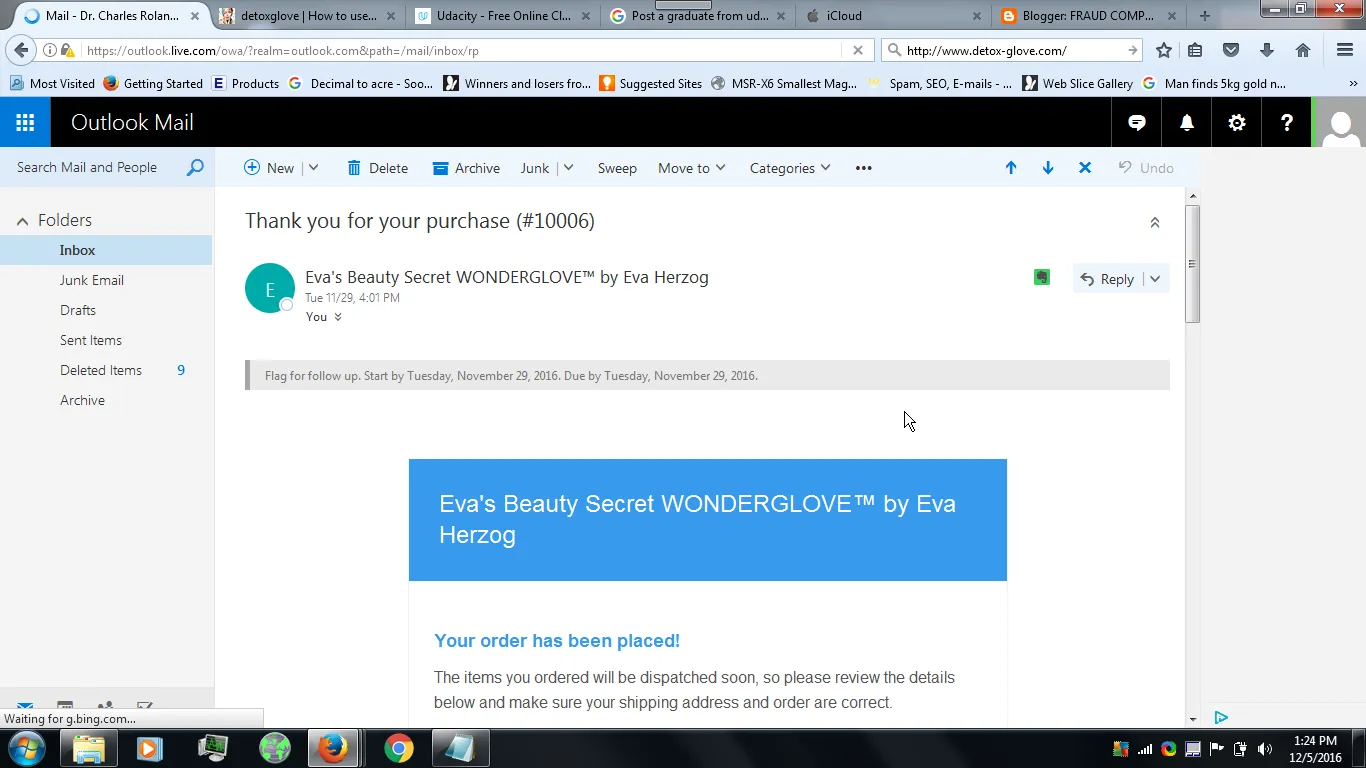The width and height of the screenshot is (1366, 768).
Task: Open the New dropdown arrow
Action: [x=313, y=168]
